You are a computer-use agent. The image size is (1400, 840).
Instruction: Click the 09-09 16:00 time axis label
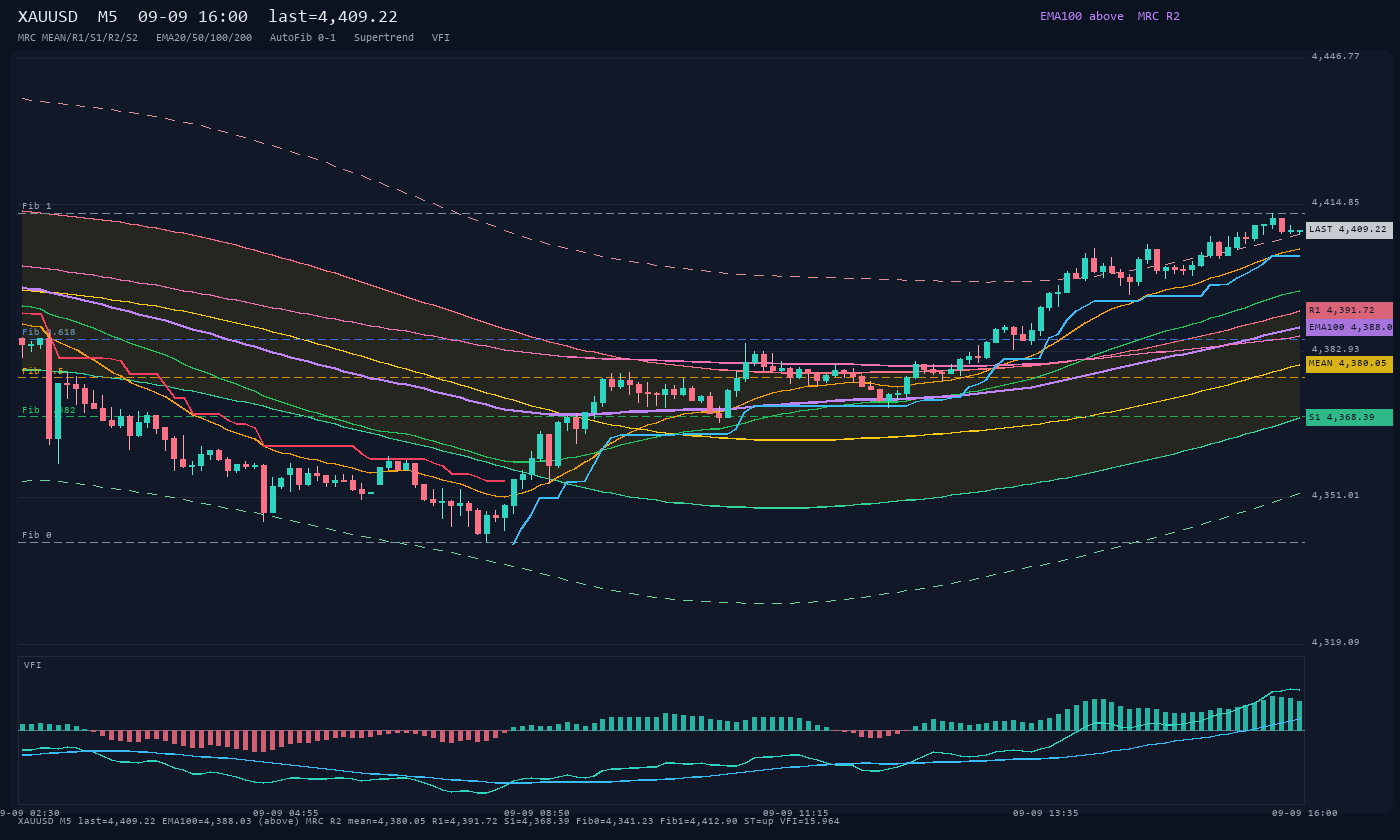point(1304,813)
